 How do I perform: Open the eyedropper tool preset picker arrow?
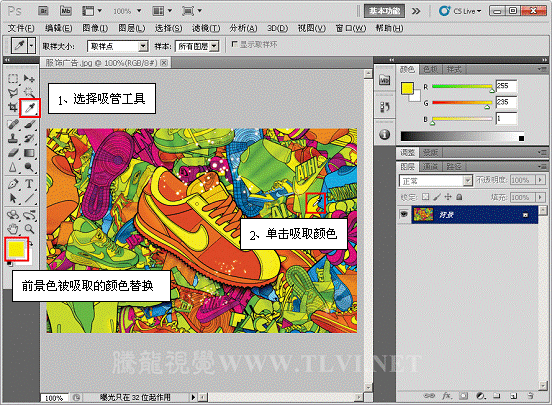32,46
